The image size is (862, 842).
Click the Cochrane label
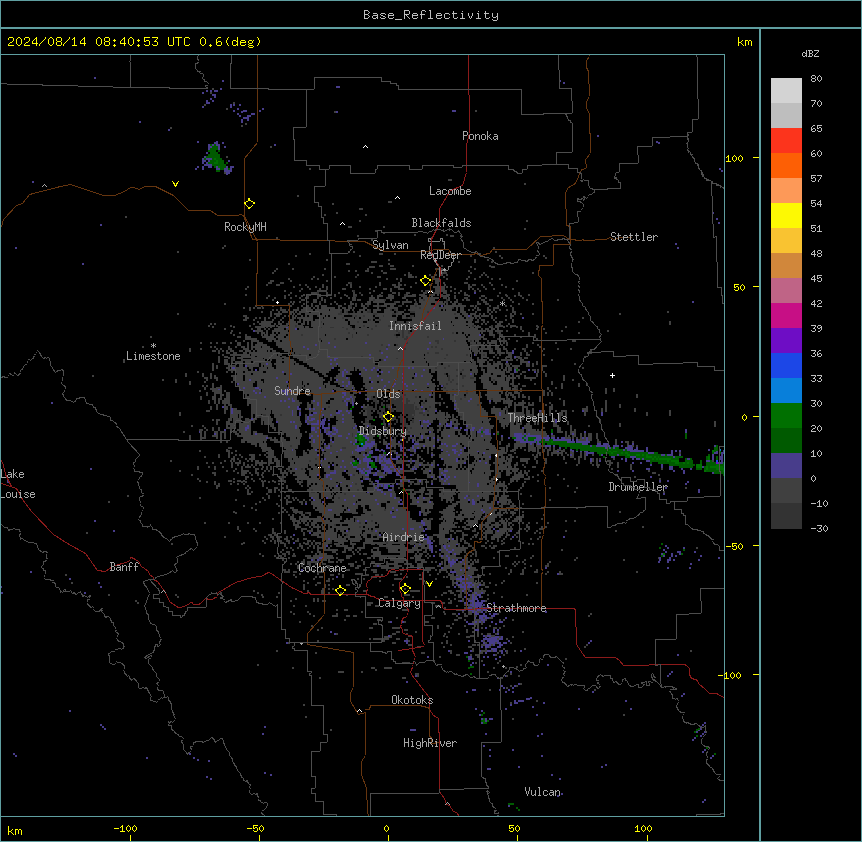pyautogui.click(x=322, y=568)
